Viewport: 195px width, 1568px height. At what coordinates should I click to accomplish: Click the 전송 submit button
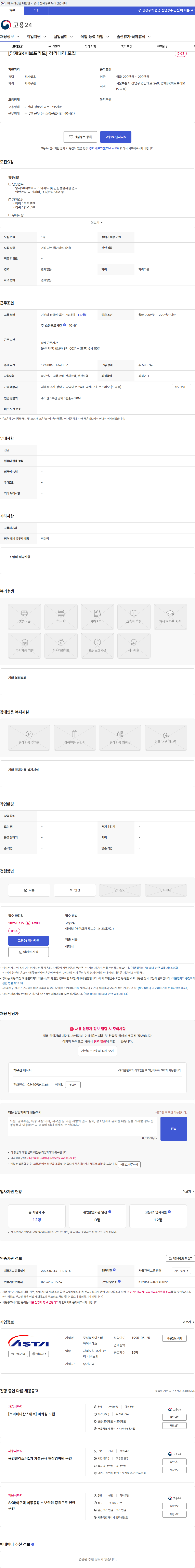coord(174,1129)
